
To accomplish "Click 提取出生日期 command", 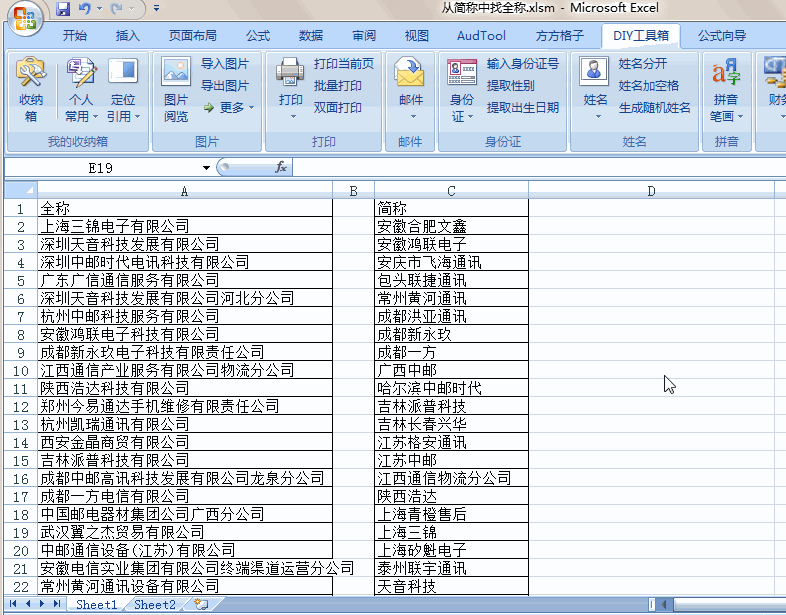I will click(x=523, y=108).
